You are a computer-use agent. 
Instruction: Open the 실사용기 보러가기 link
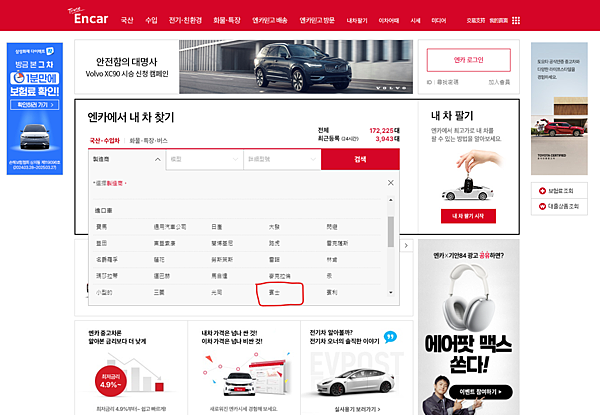(x=357, y=409)
